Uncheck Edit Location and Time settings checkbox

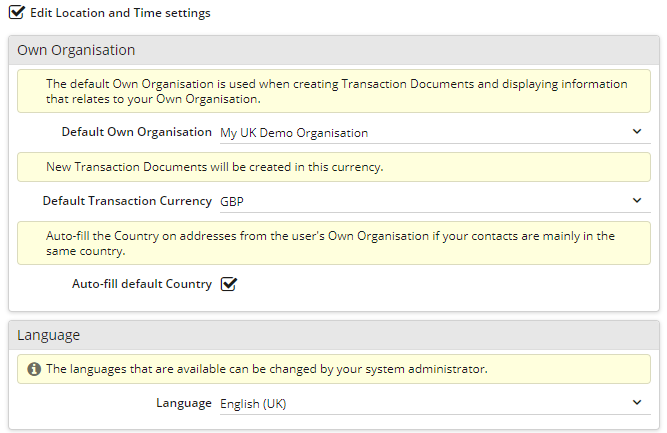pyautogui.click(x=17, y=12)
